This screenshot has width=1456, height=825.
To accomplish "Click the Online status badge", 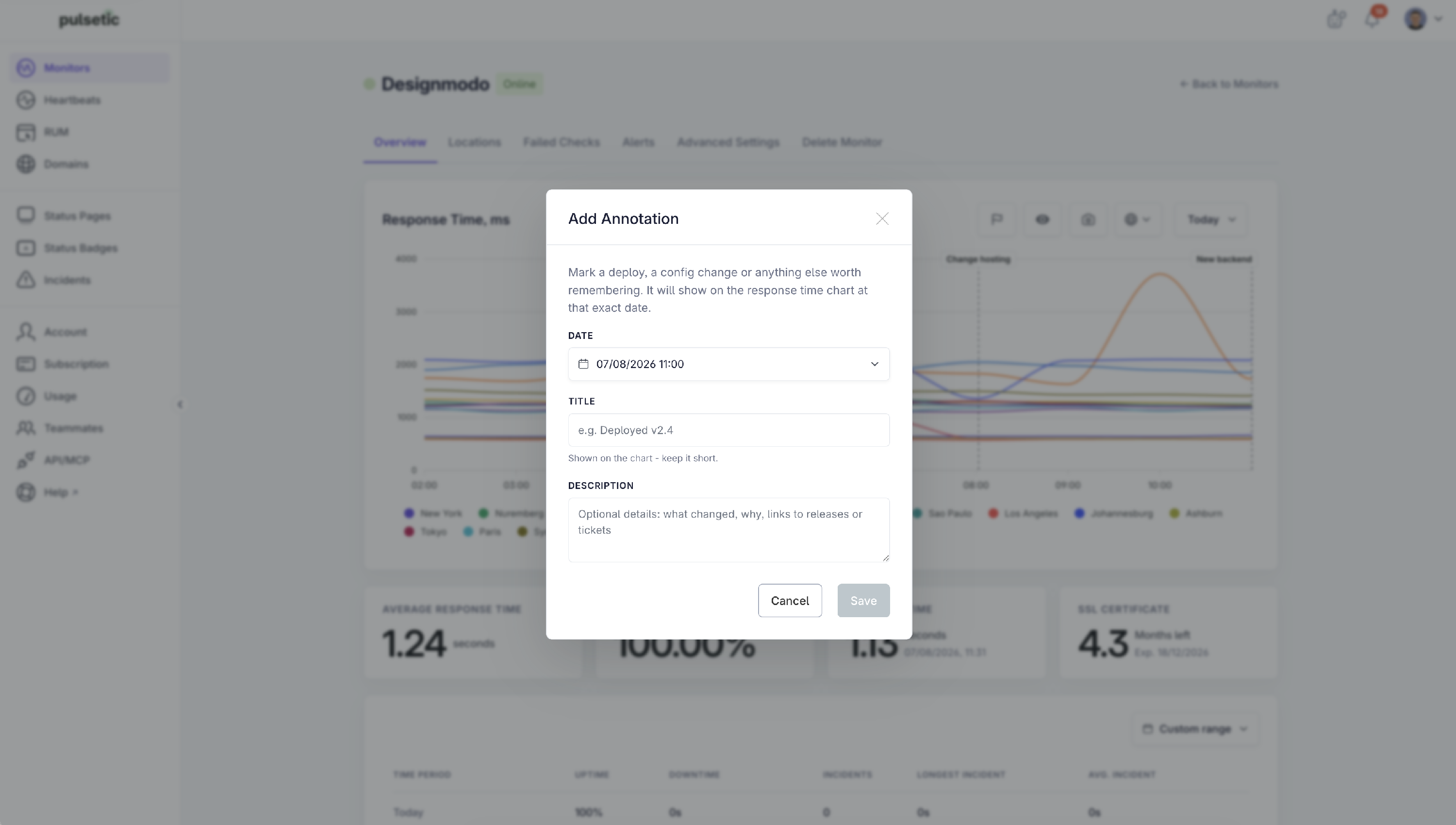I will [519, 84].
